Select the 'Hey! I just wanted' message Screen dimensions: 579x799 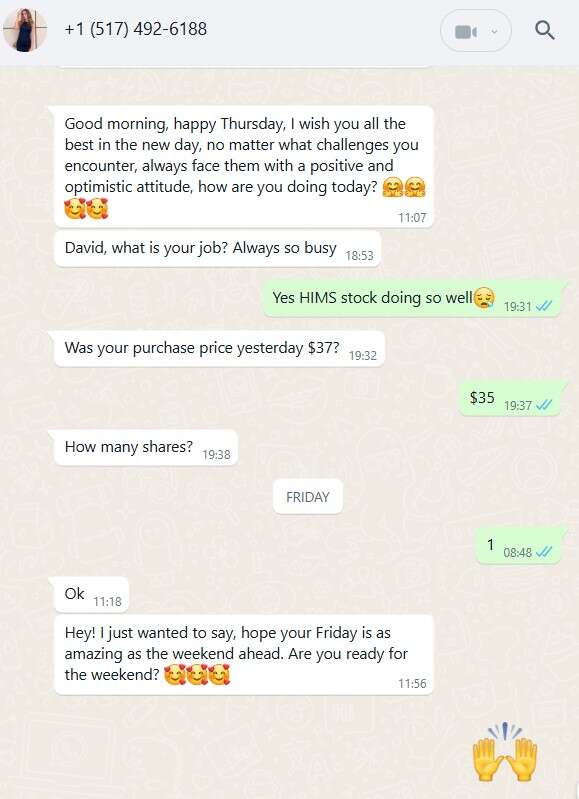[x=244, y=654]
